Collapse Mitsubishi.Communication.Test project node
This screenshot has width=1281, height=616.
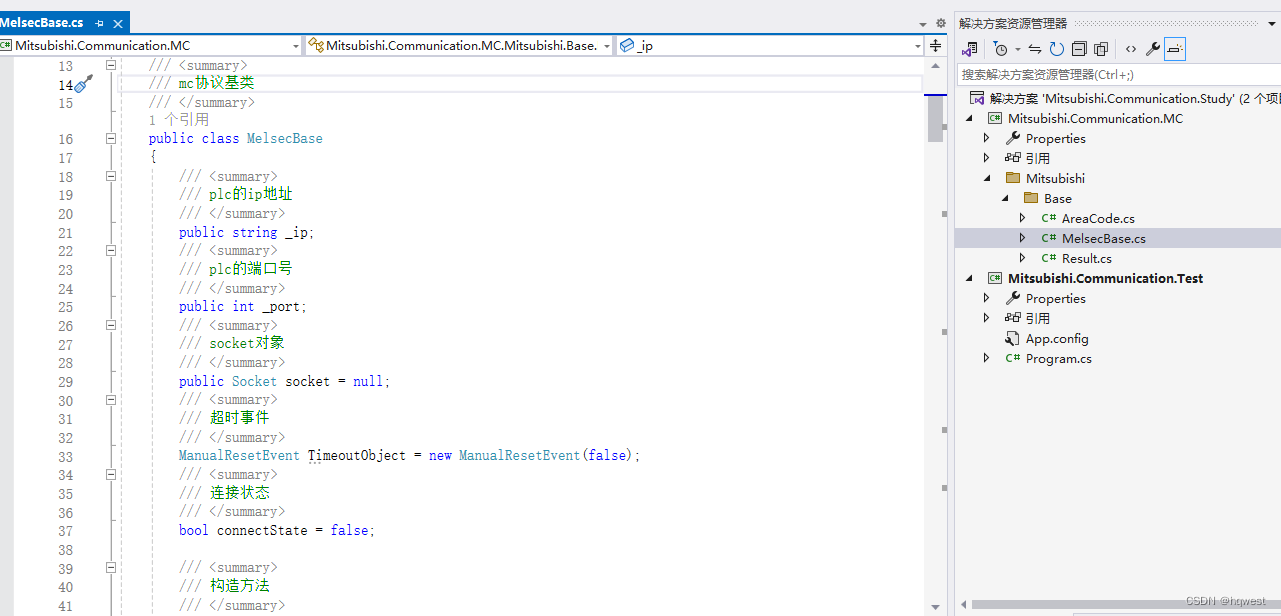pyautogui.click(x=969, y=279)
